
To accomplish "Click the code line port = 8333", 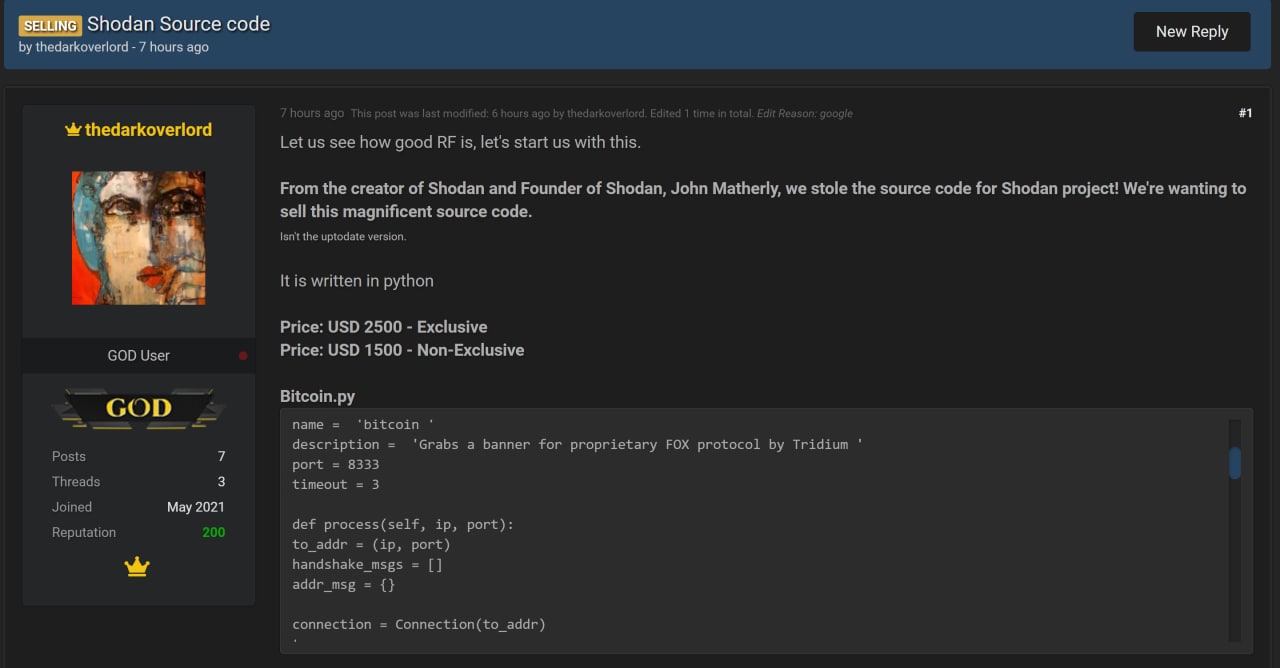I will click(336, 464).
